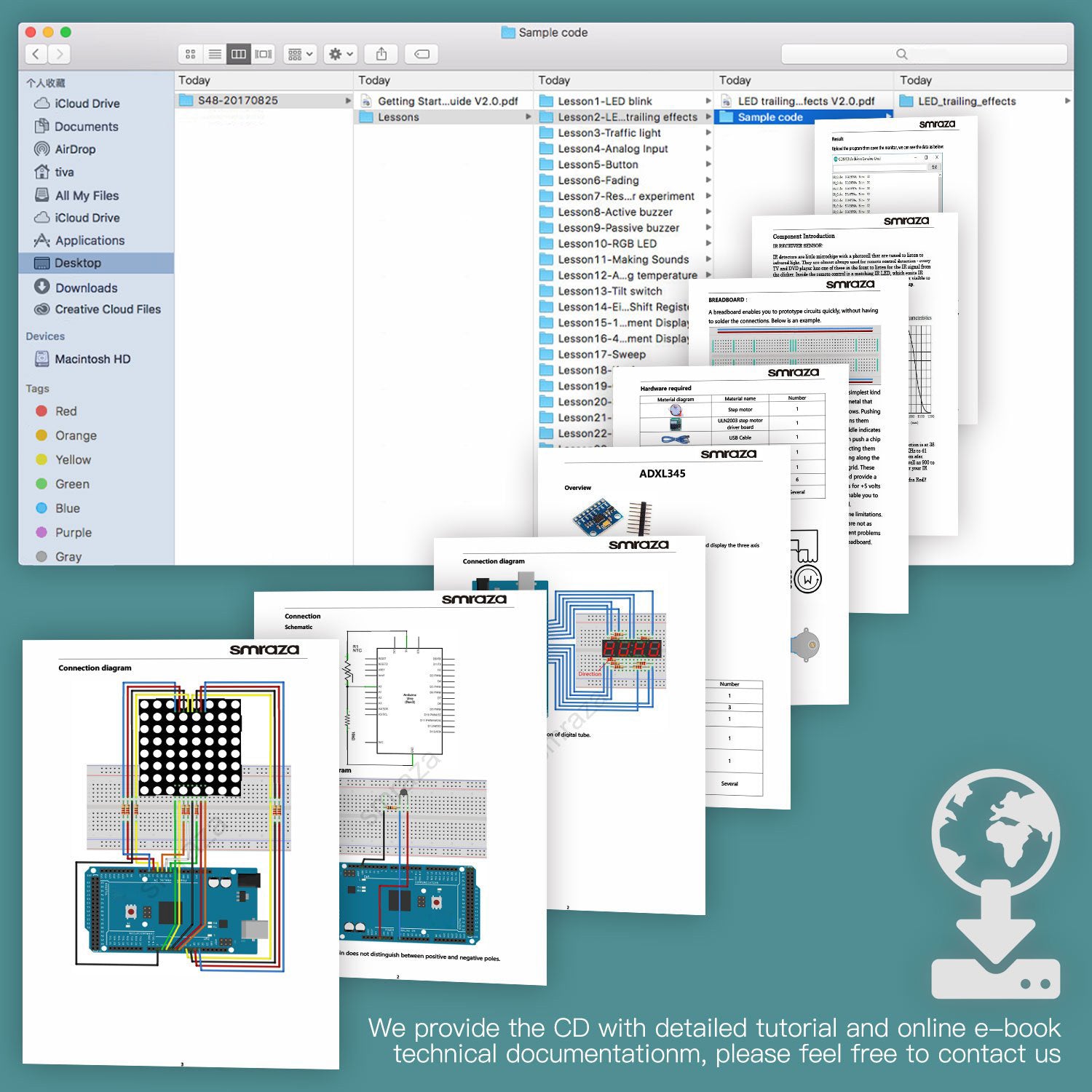Select the S48-20170825 folder
Screen dimensions: 1092x1092
pyautogui.click(x=264, y=100)
